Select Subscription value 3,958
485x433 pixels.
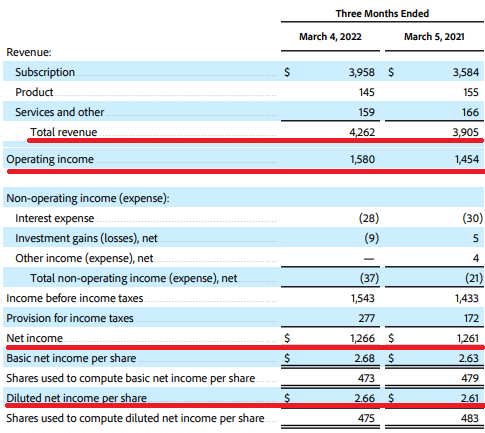pos(362,72)
